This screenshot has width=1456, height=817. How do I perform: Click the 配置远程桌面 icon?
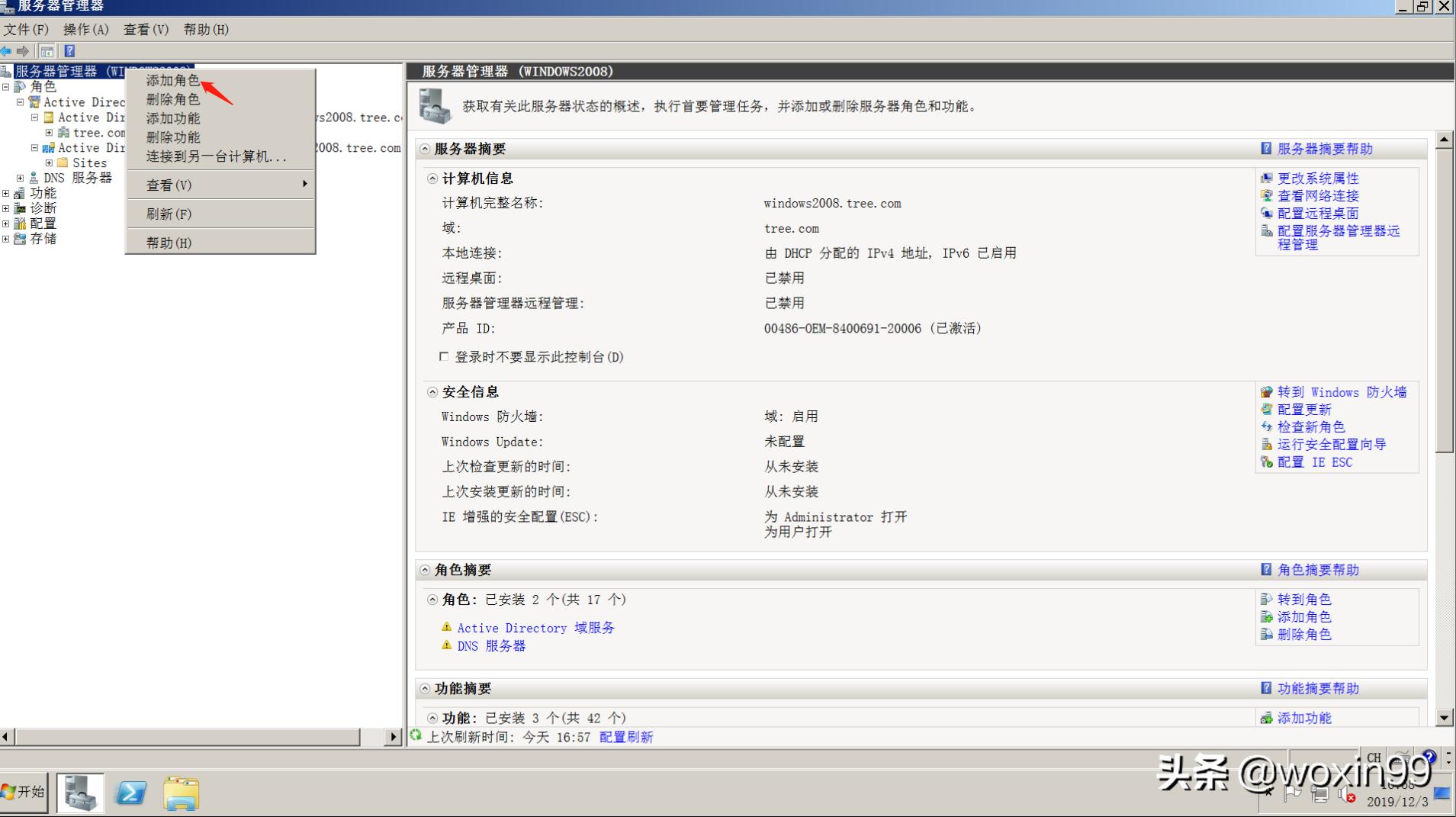point(1267,214)
